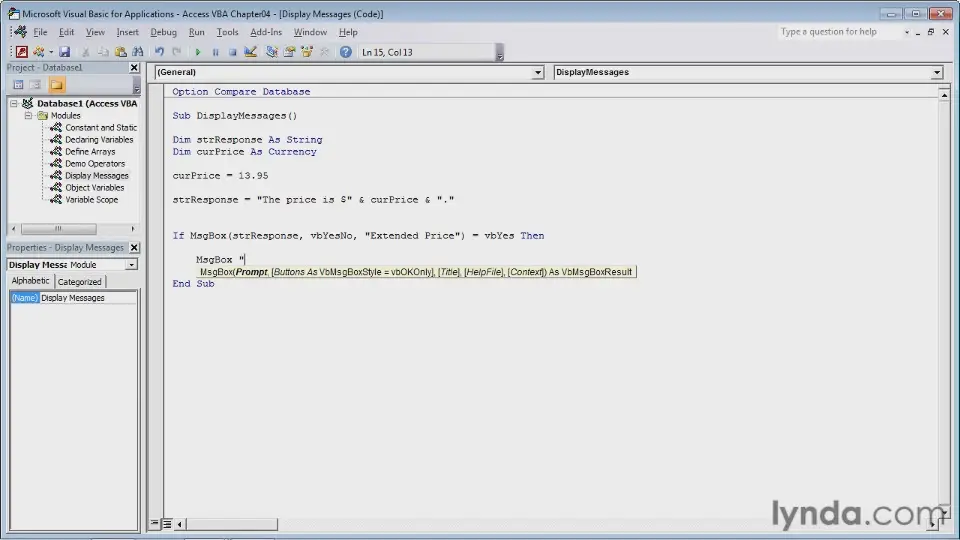
Task: Click the 'curPrice = 13.95' code line
Action: 220,176
